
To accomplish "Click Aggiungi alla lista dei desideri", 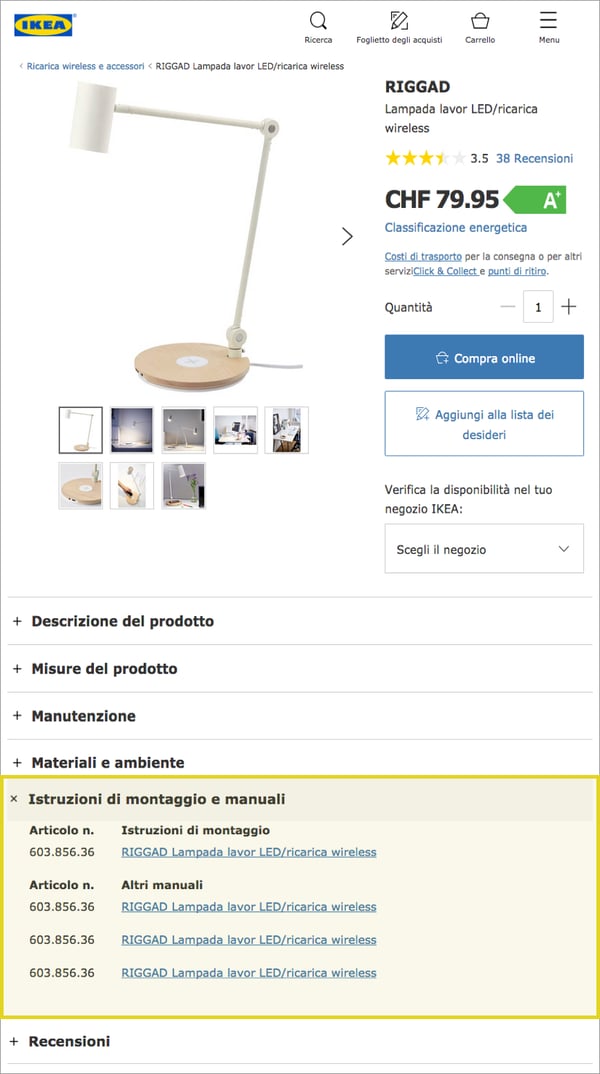I will point(484,423).
